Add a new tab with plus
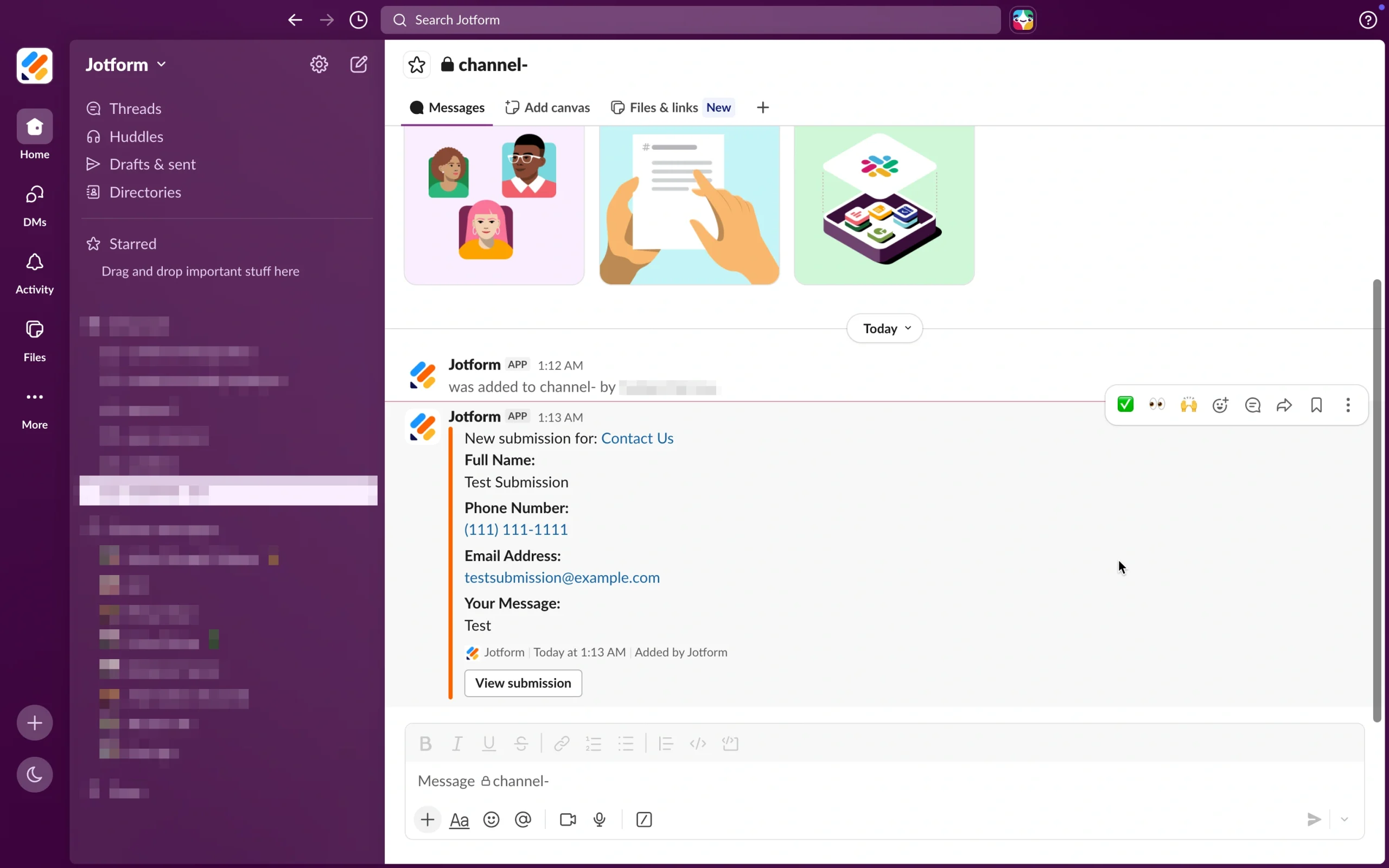 coord(763,107)
